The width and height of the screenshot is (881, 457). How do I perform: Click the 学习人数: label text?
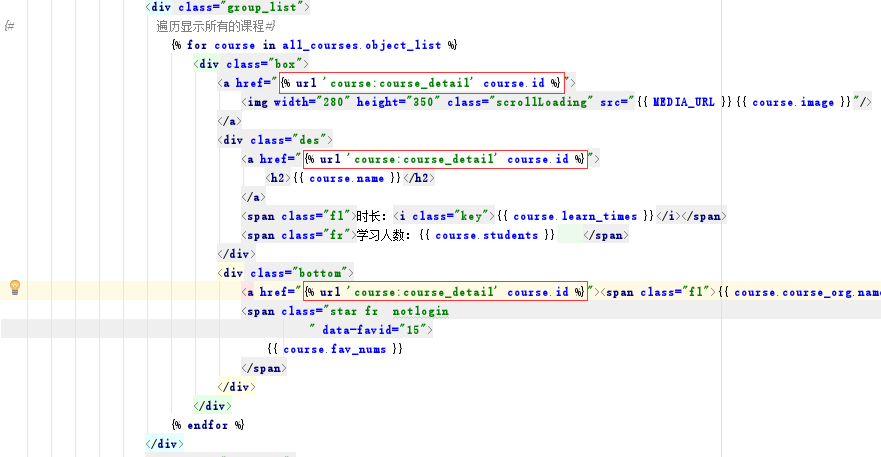[383, 236]
